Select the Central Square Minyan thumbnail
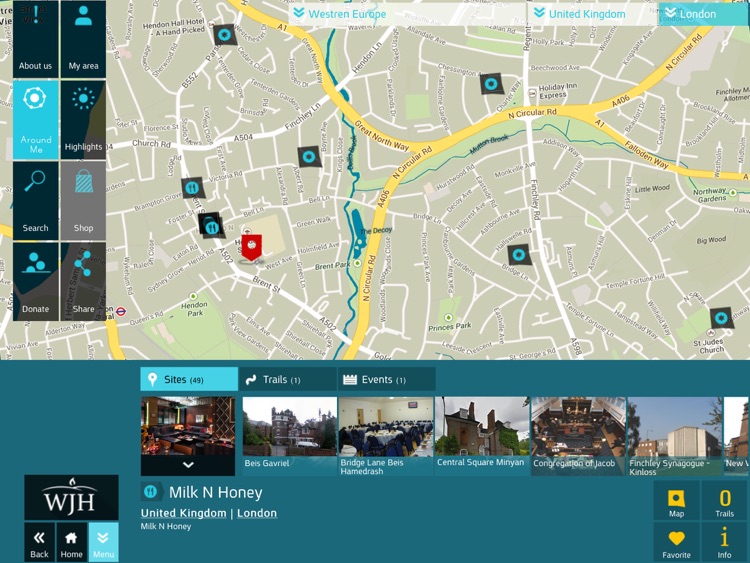The width and height of the screenshot is (750, 563). pyautogui.click(x=482, y=435)
